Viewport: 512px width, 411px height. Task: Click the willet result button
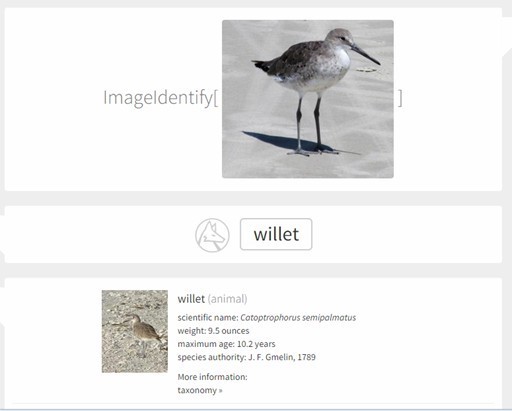(276, 234)
